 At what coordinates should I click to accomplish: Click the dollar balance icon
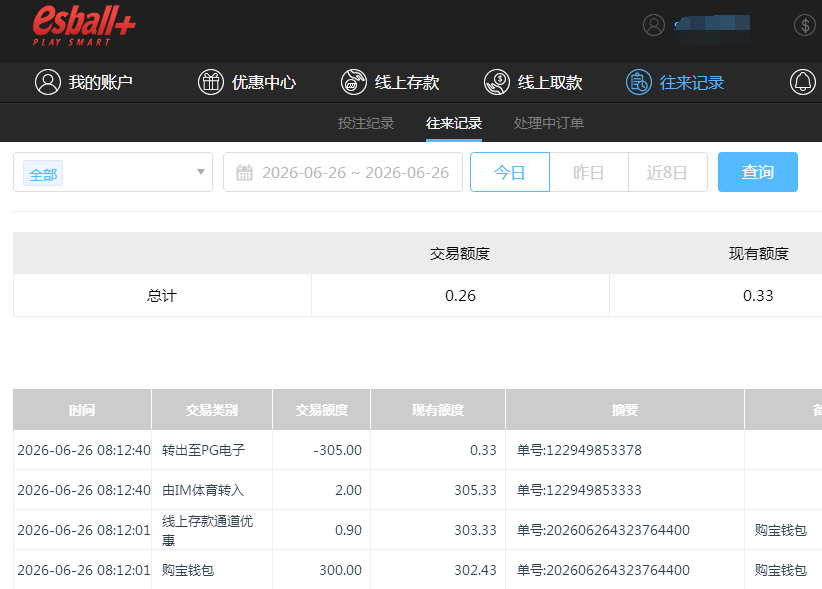[x=805, y=25]
